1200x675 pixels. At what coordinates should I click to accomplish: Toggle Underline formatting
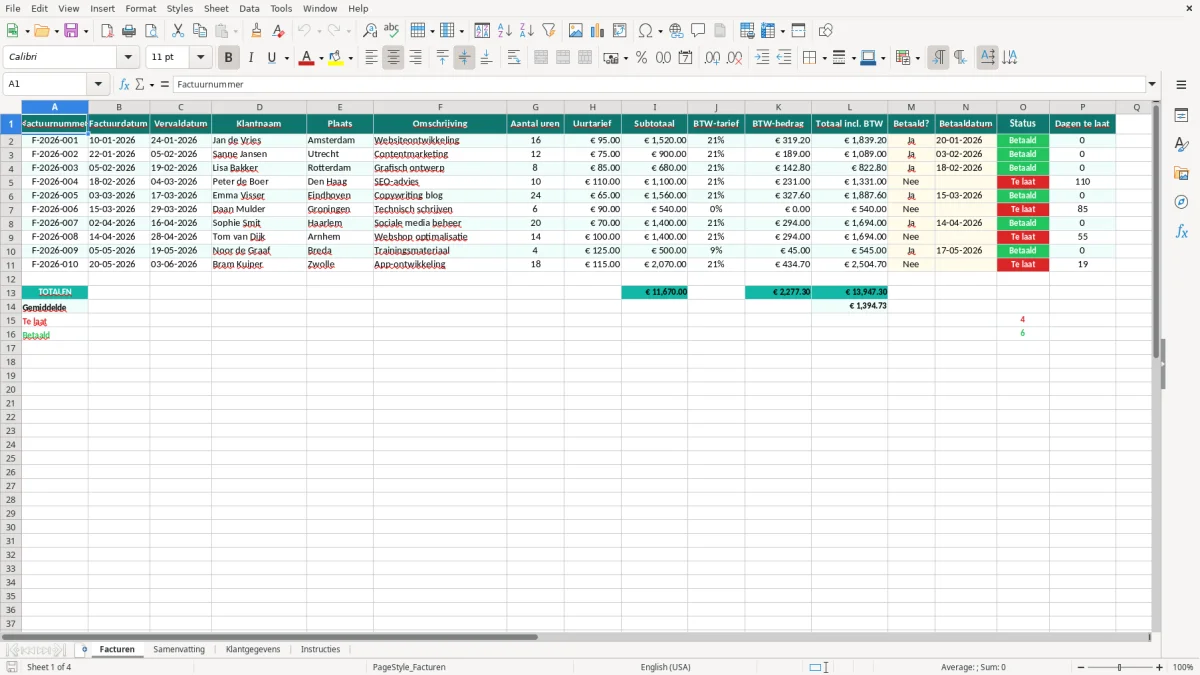click(272, 58)
